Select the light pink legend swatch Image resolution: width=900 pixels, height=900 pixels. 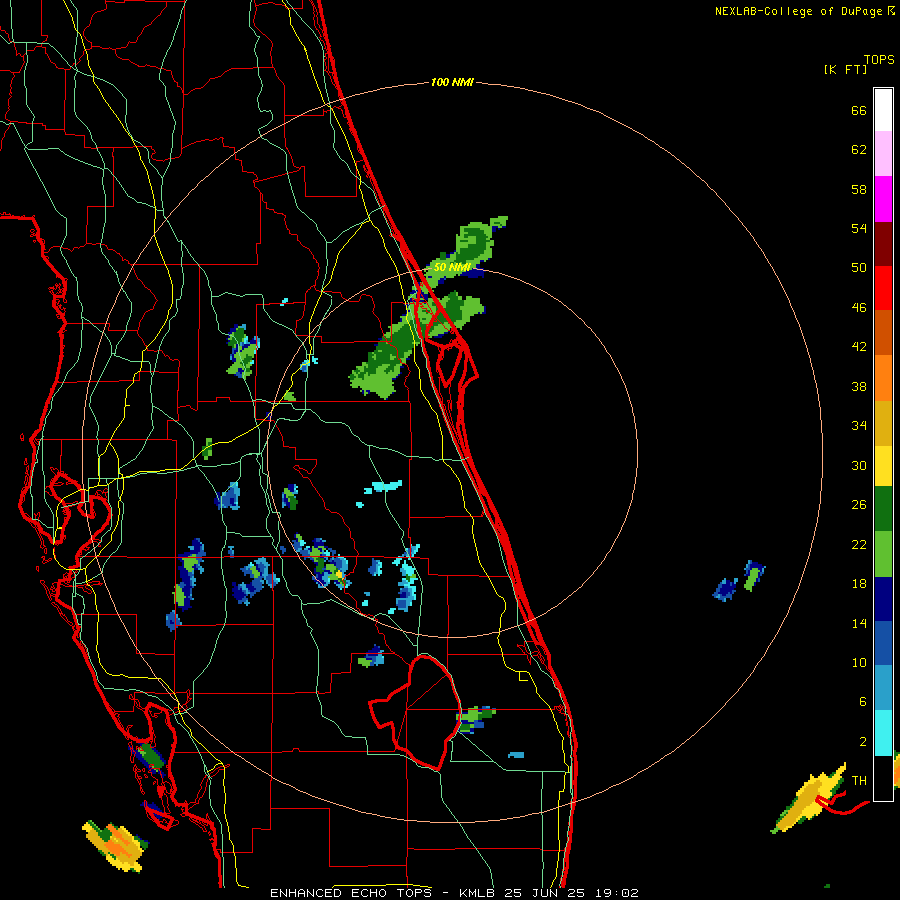pos(883,154)
